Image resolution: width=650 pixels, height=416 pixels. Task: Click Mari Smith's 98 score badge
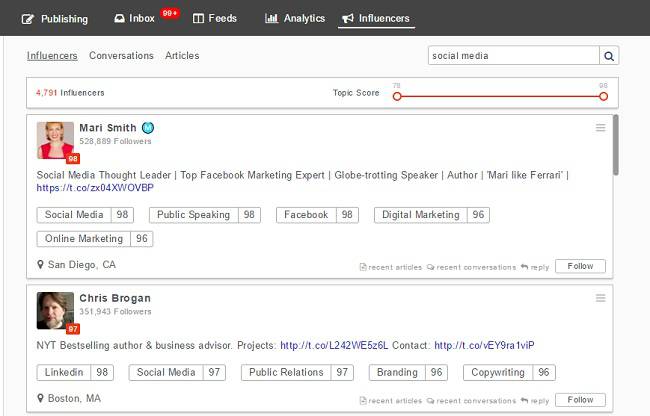coord(73,158)
